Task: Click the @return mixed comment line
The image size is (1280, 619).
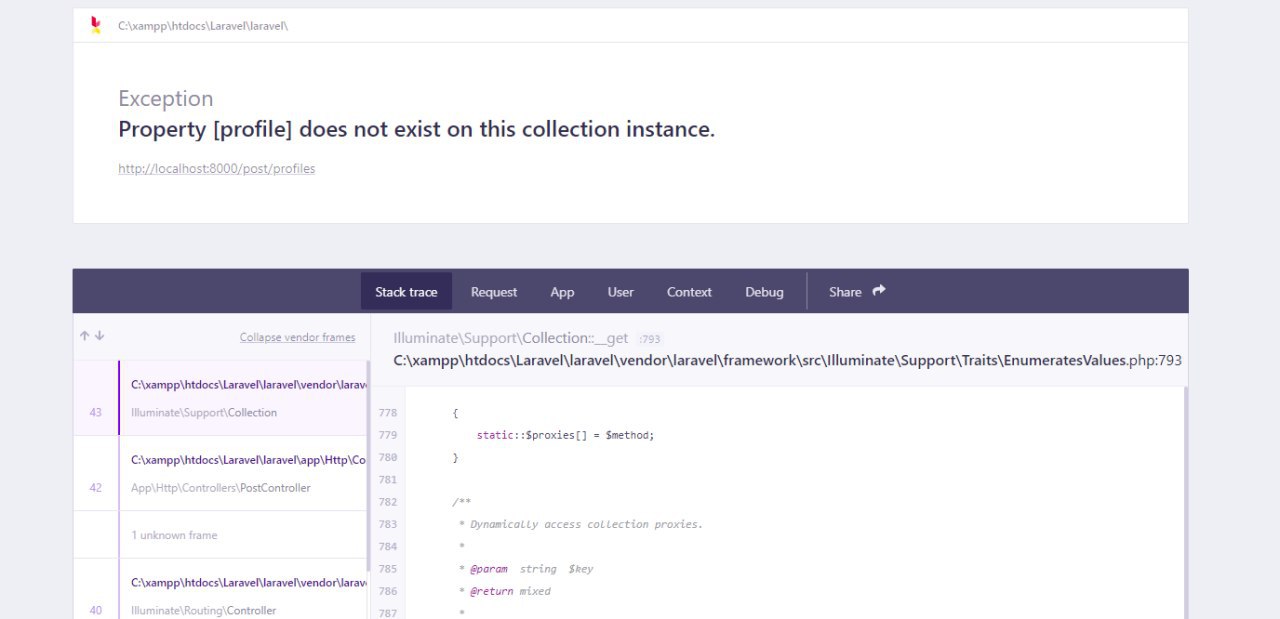Action: click(x=505, y=591)
